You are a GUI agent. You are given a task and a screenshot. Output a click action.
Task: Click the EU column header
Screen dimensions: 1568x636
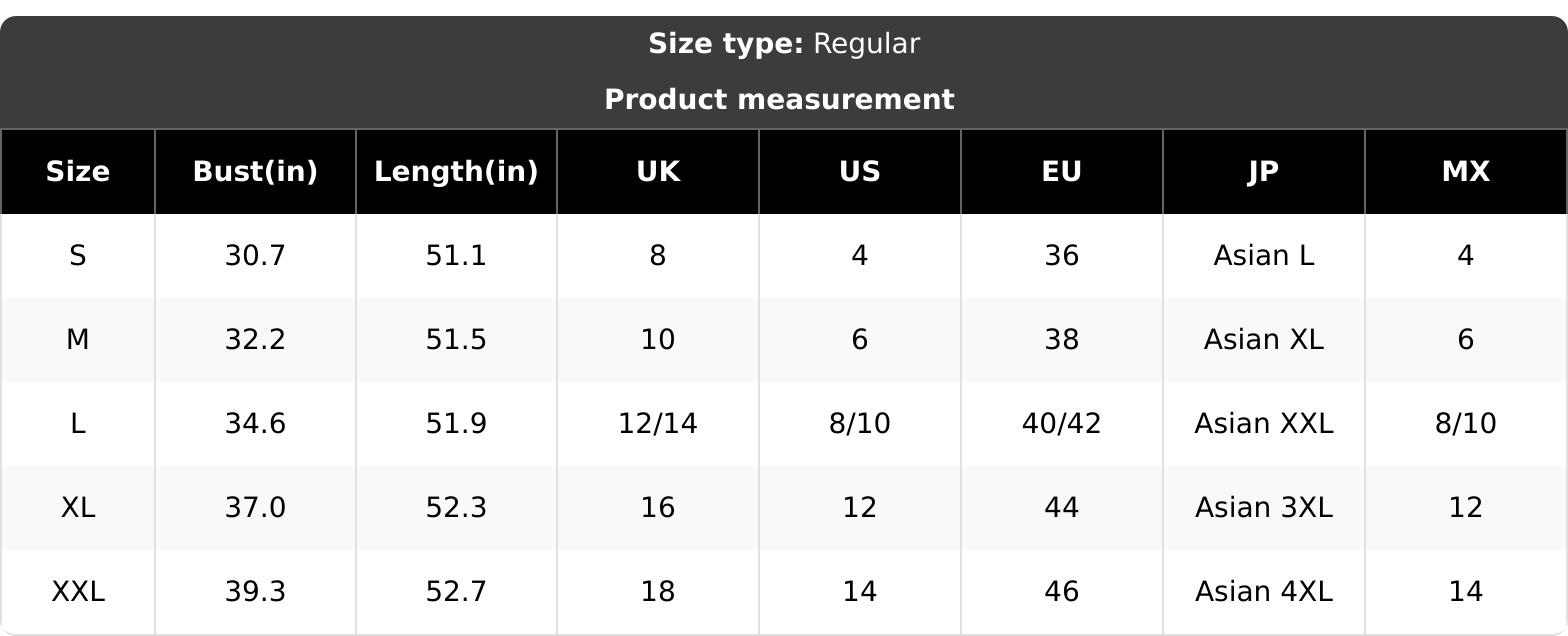1062,172
